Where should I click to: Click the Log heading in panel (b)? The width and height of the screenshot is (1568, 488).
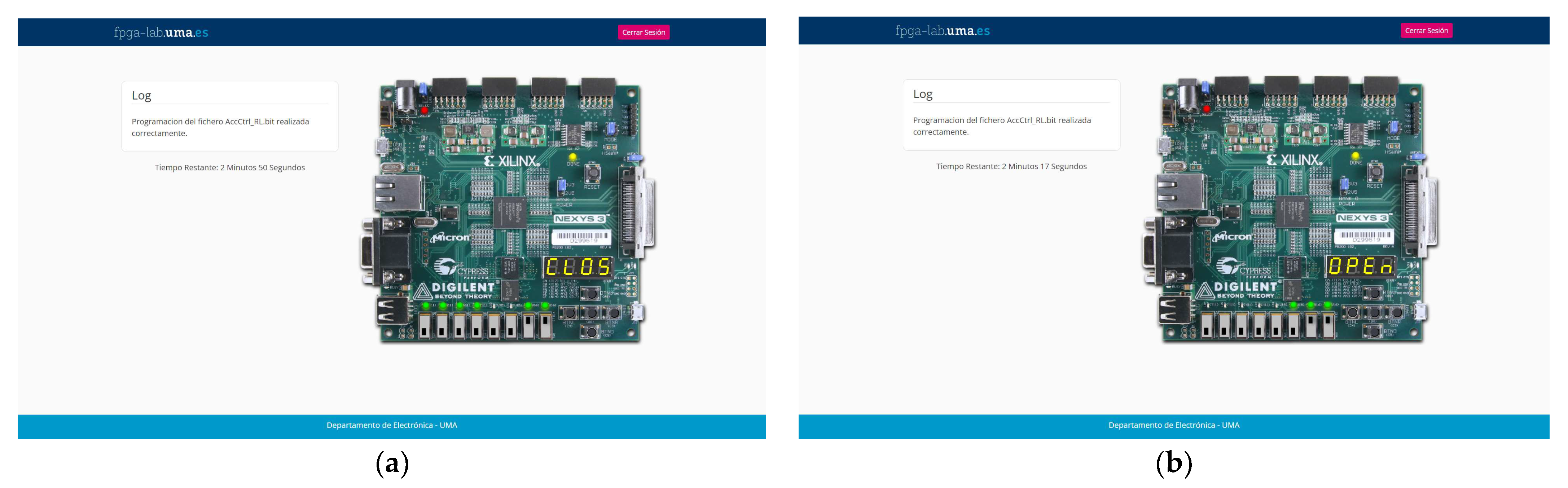click(x=923, y=94)
